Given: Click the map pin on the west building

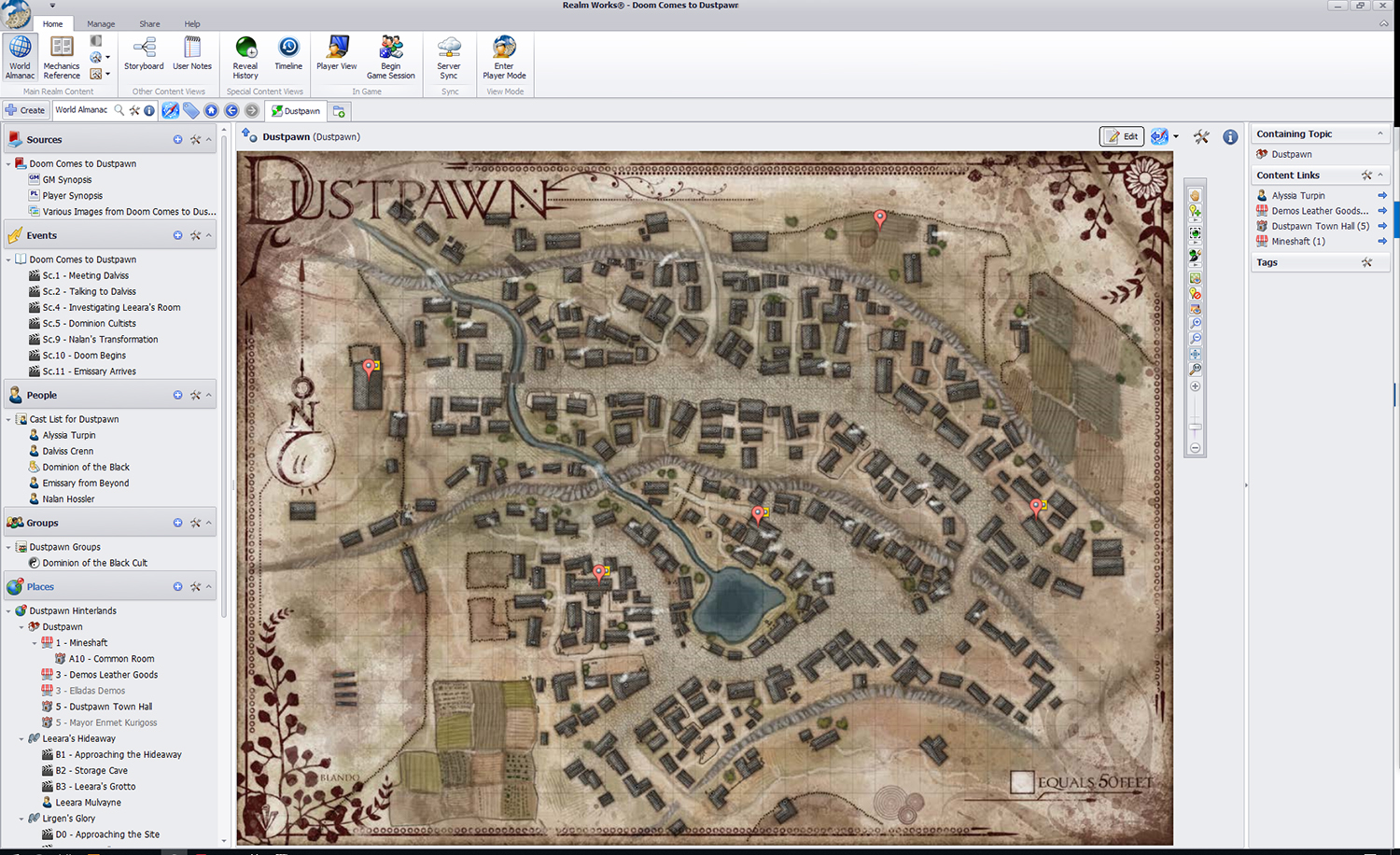Looking at the screenshot, I should 370,368.
